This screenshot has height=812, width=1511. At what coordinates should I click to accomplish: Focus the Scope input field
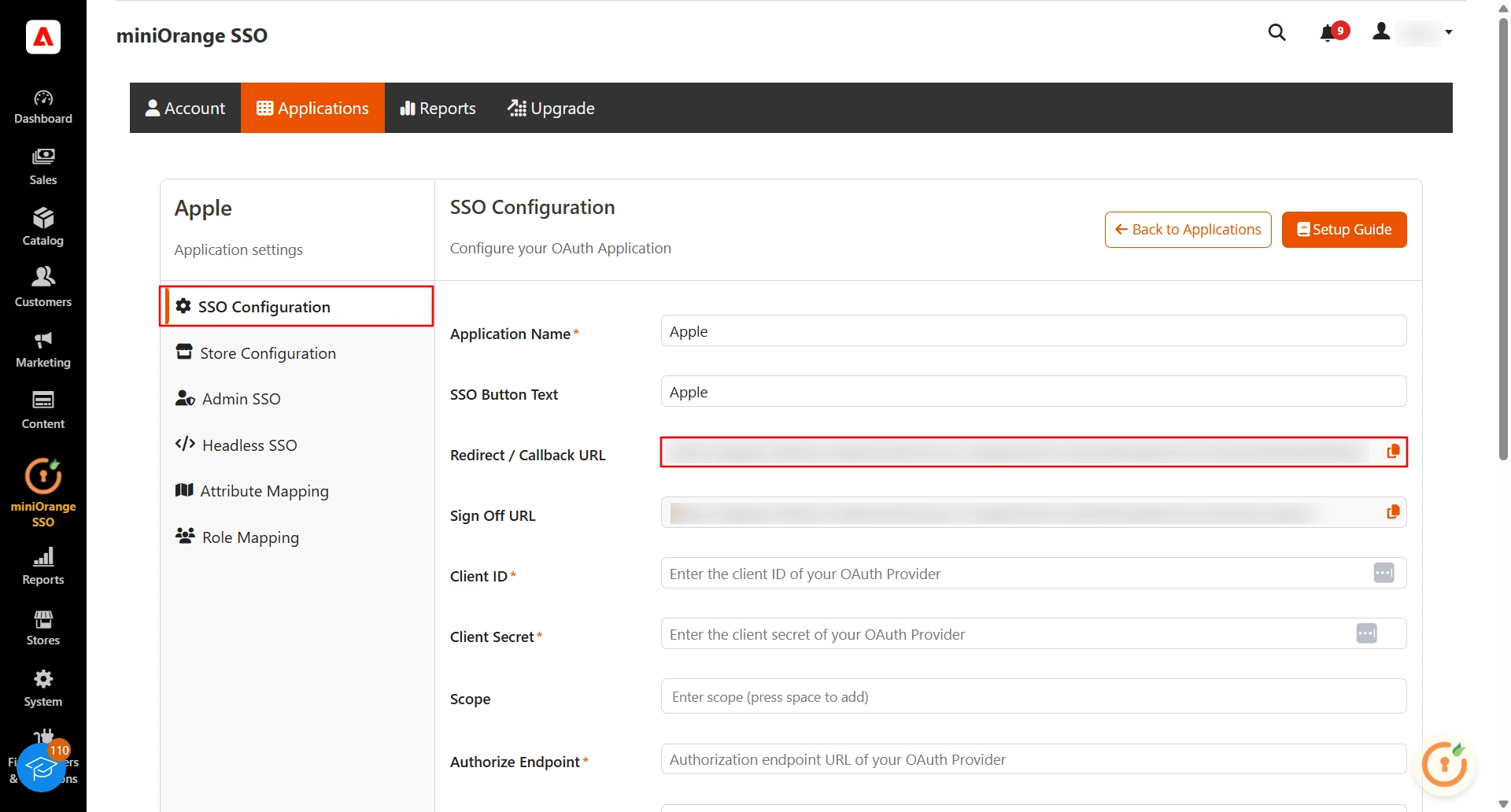pyautogui.click(x=1033, y=696)
